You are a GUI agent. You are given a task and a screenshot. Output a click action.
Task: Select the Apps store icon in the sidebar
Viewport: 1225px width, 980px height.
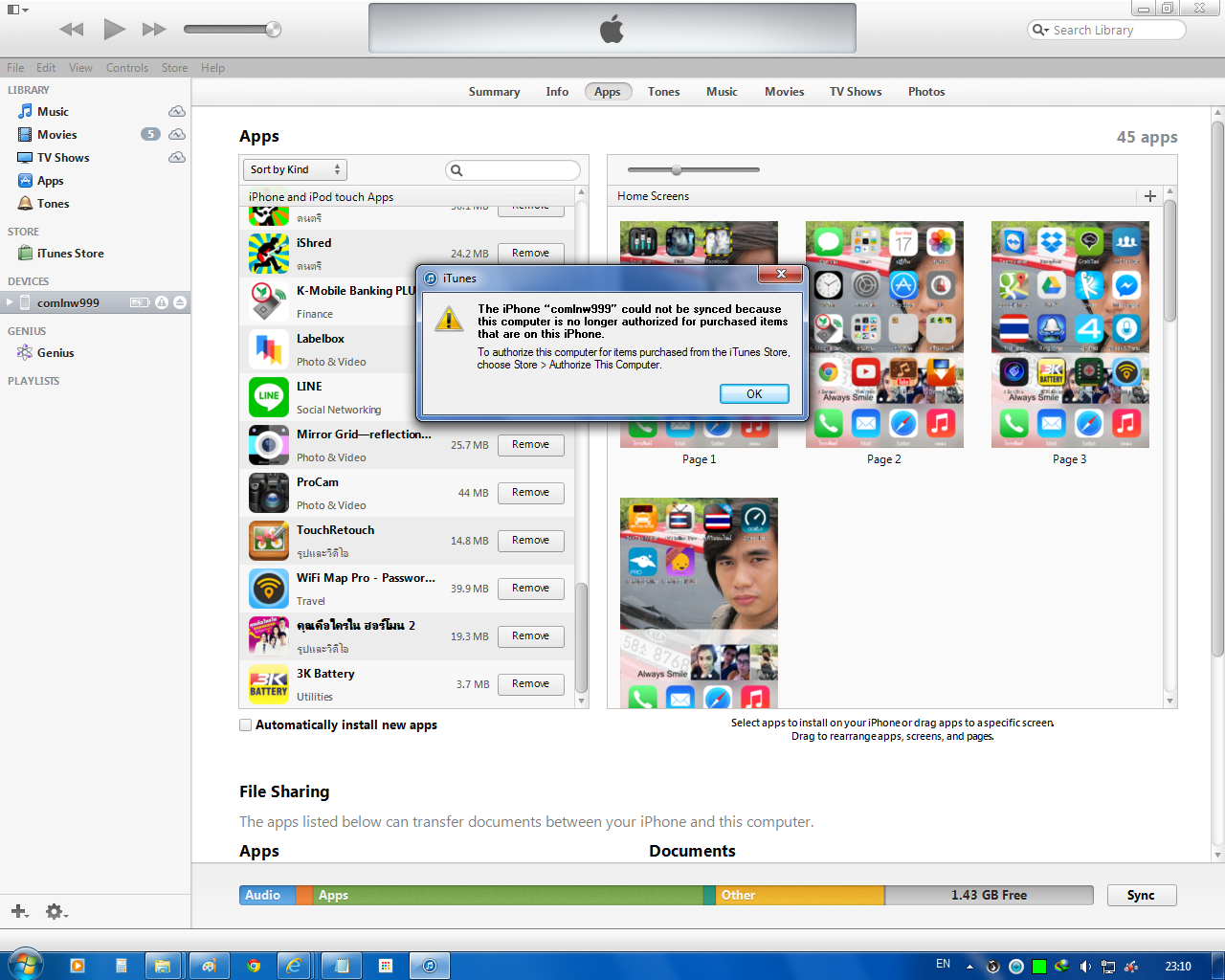[25, 180]
